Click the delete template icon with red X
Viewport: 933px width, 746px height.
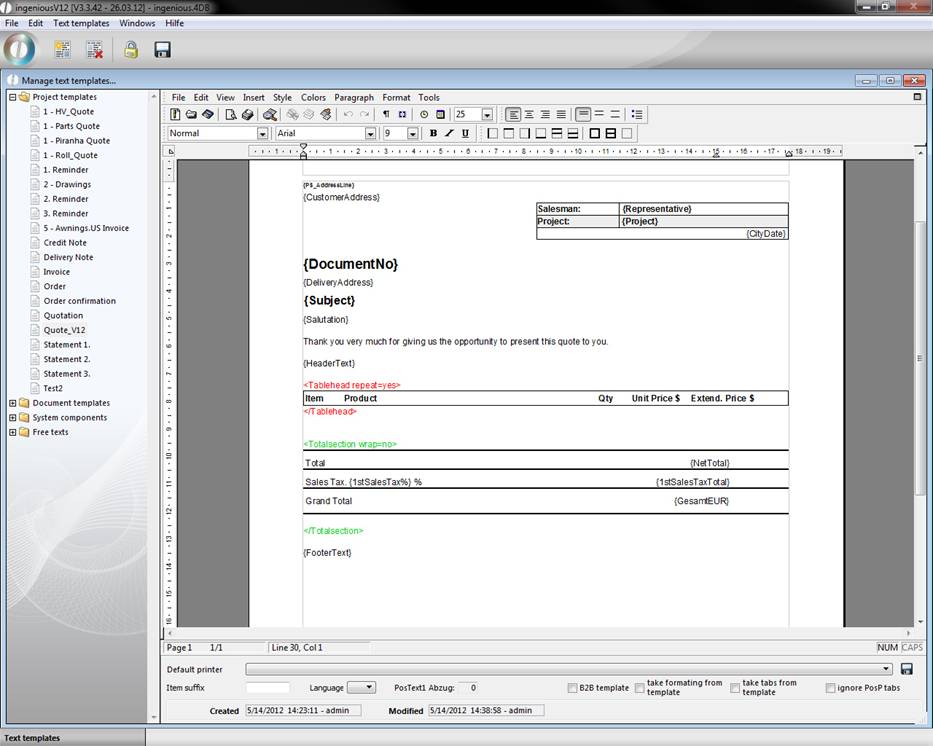[x=94, y=49]
